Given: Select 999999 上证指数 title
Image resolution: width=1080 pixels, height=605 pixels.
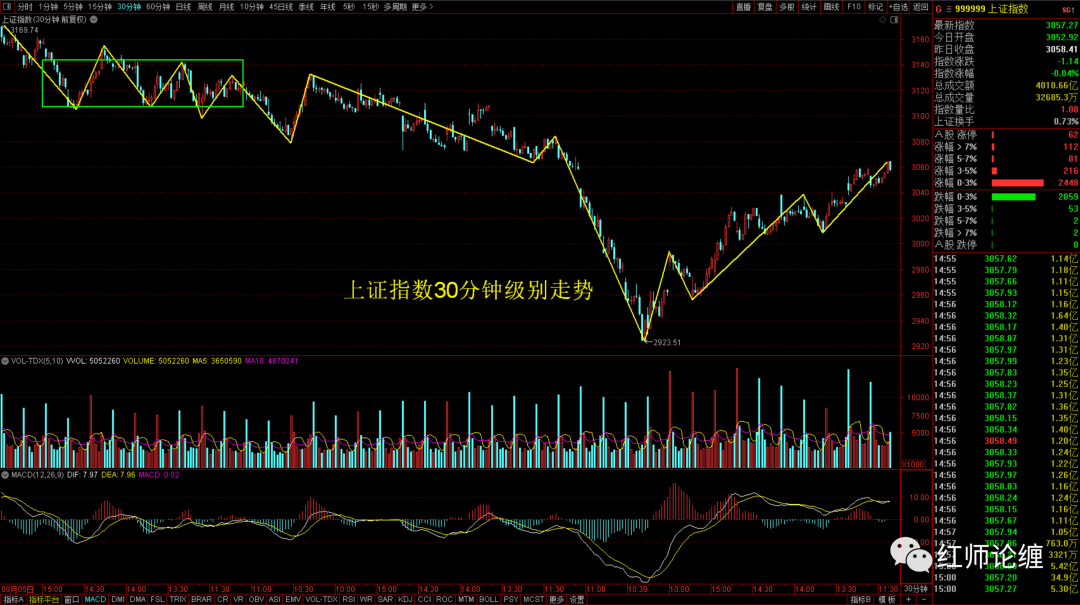Looking at the screenshot, I should click(991, 9).
